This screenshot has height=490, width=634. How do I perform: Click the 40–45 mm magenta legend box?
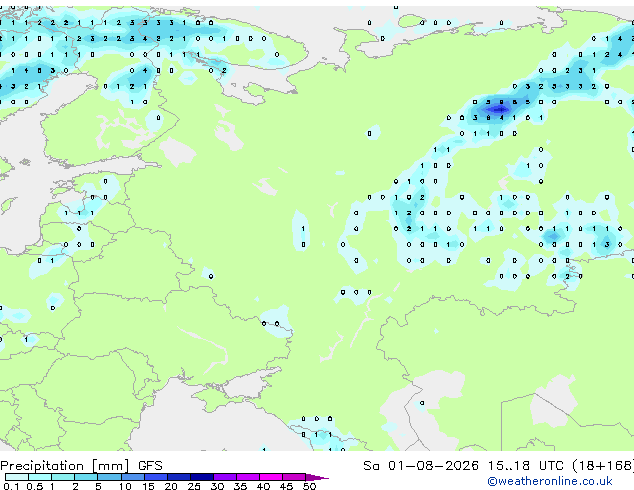(271, 477)
